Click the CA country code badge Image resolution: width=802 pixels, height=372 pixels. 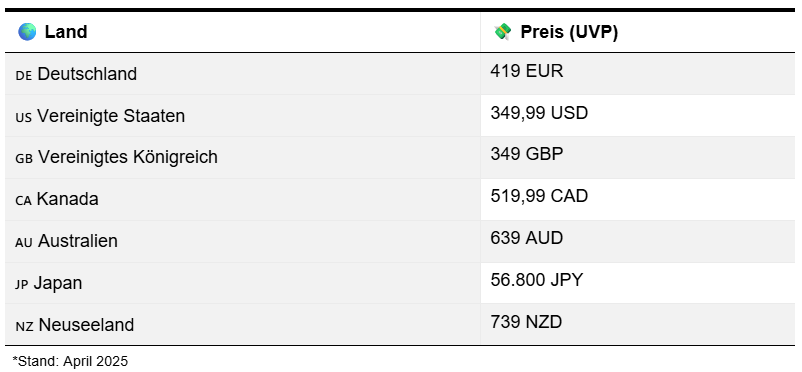[24, 200]
